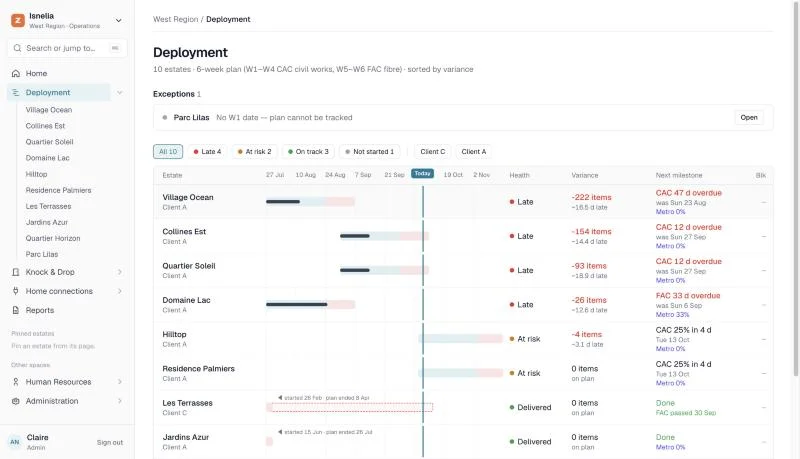The height and width of the screenshot is (459, 800).
Task: Toggle the Client C filter
Action: click(433, 151)
